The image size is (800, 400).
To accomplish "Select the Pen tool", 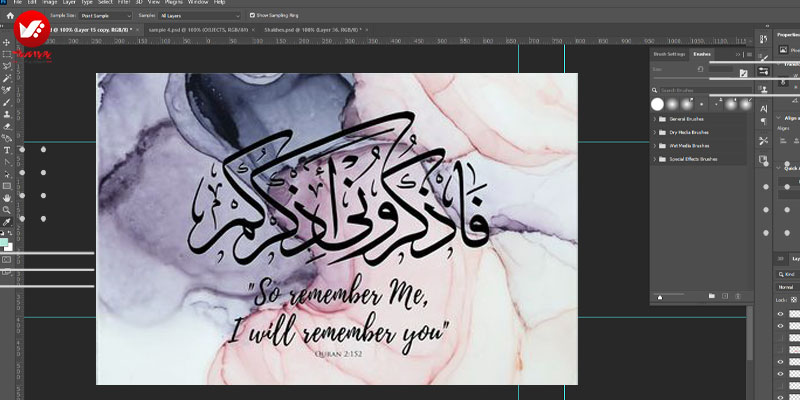I will tap(7, 162).
